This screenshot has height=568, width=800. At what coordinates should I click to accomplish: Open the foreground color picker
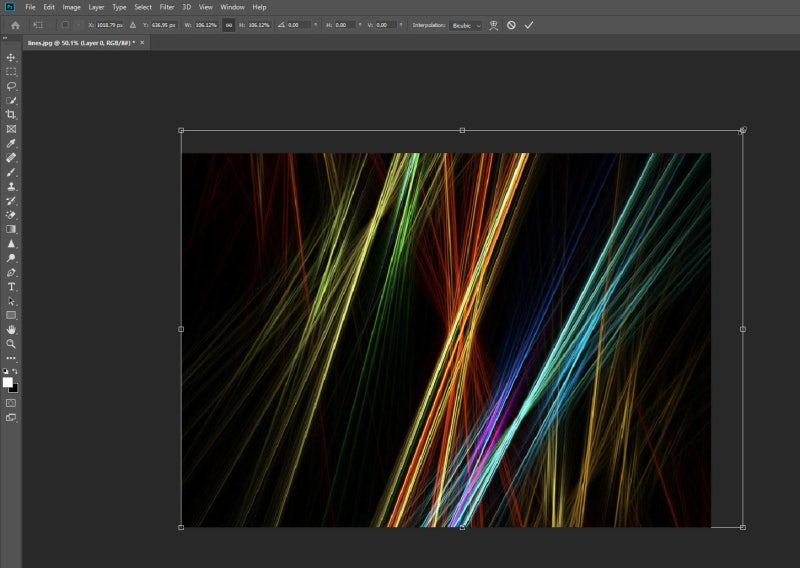pos(7,382)
